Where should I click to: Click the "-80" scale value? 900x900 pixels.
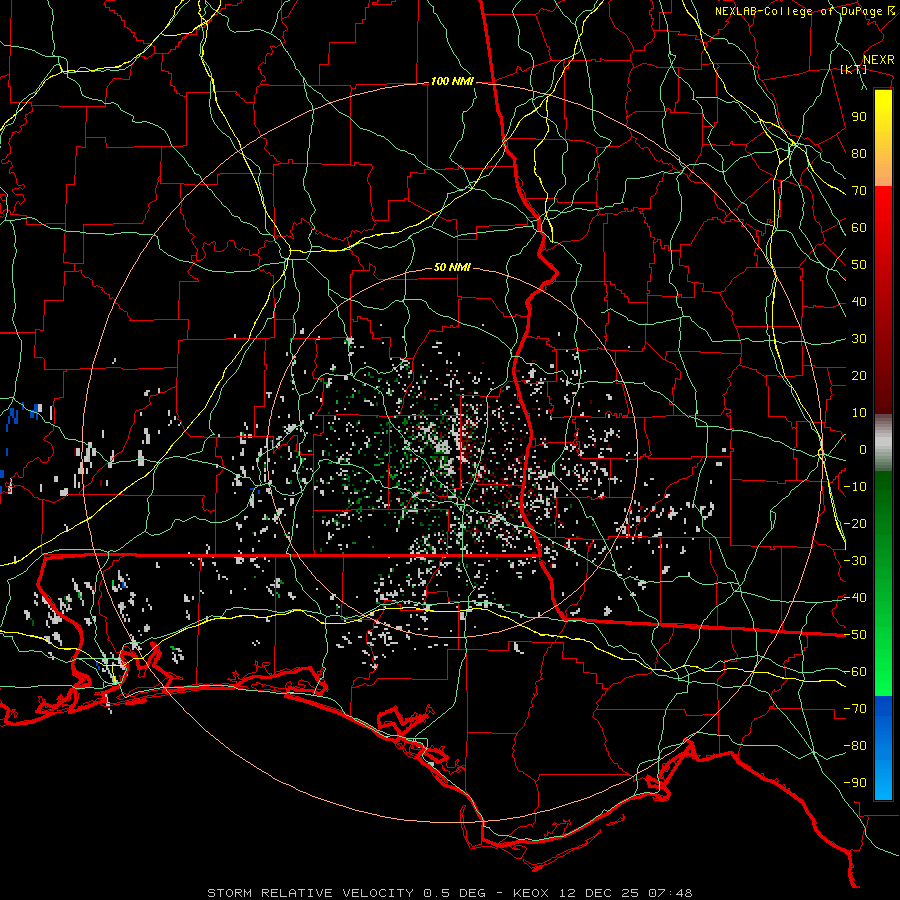pos(855,746)
